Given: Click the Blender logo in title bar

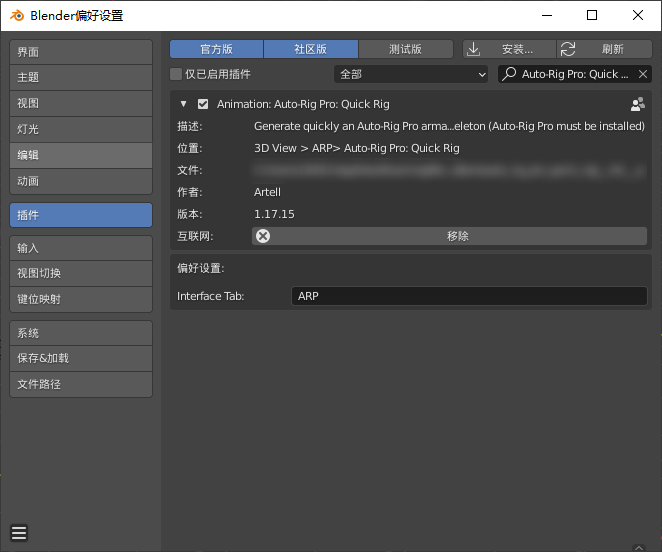Looking at the screenshot, I should pos(17,16).
